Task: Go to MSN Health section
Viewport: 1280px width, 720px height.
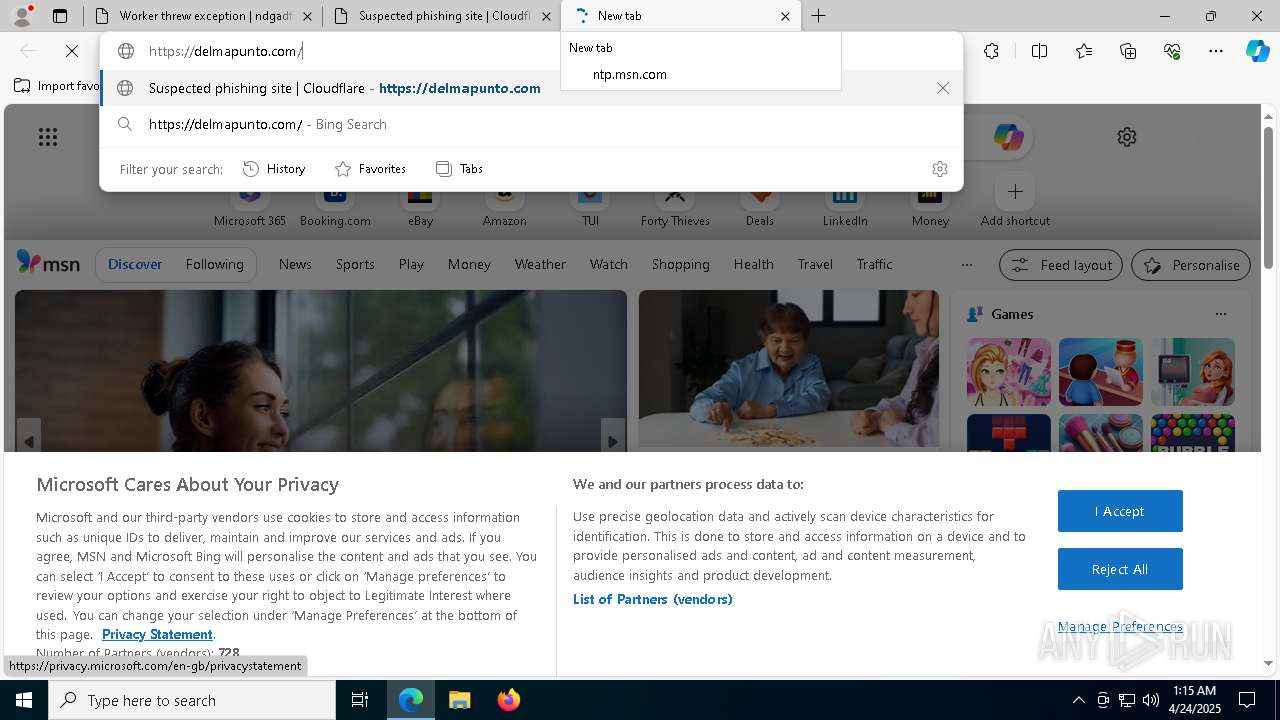Action: point(753,264)
